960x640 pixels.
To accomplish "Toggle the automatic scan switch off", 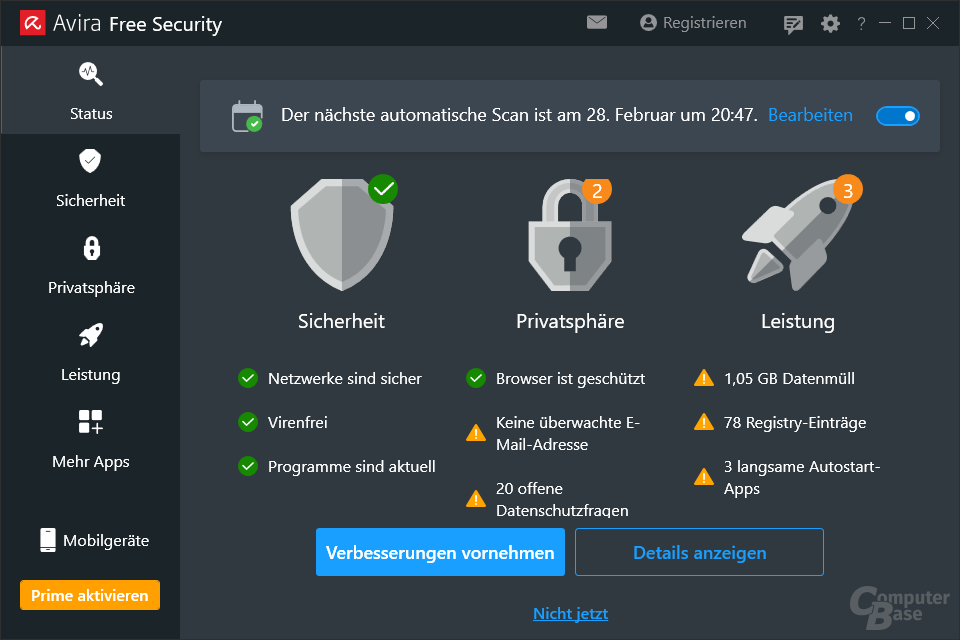I will point(897,116).
